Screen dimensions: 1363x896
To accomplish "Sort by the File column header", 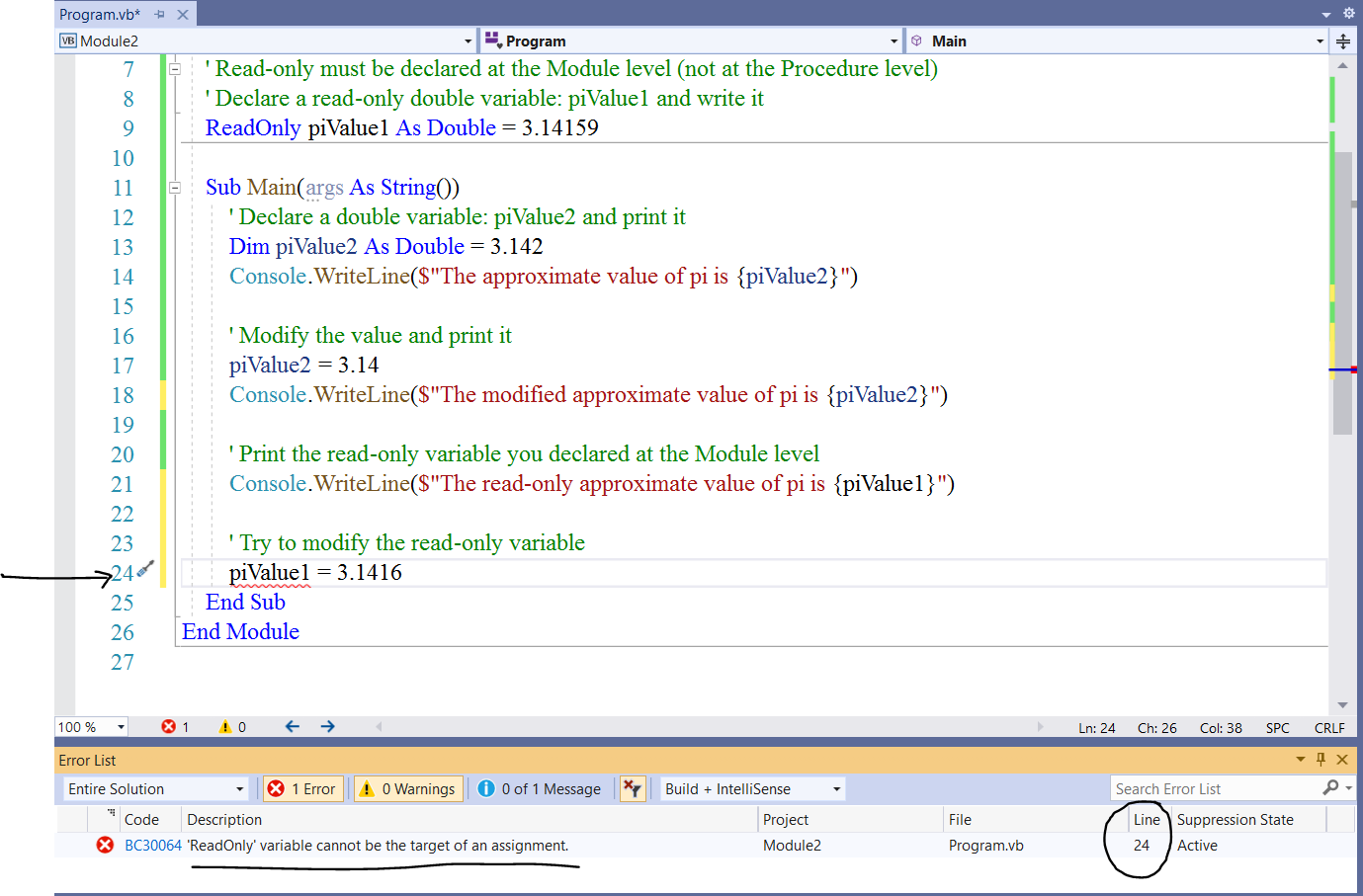I will point(1037,819).
